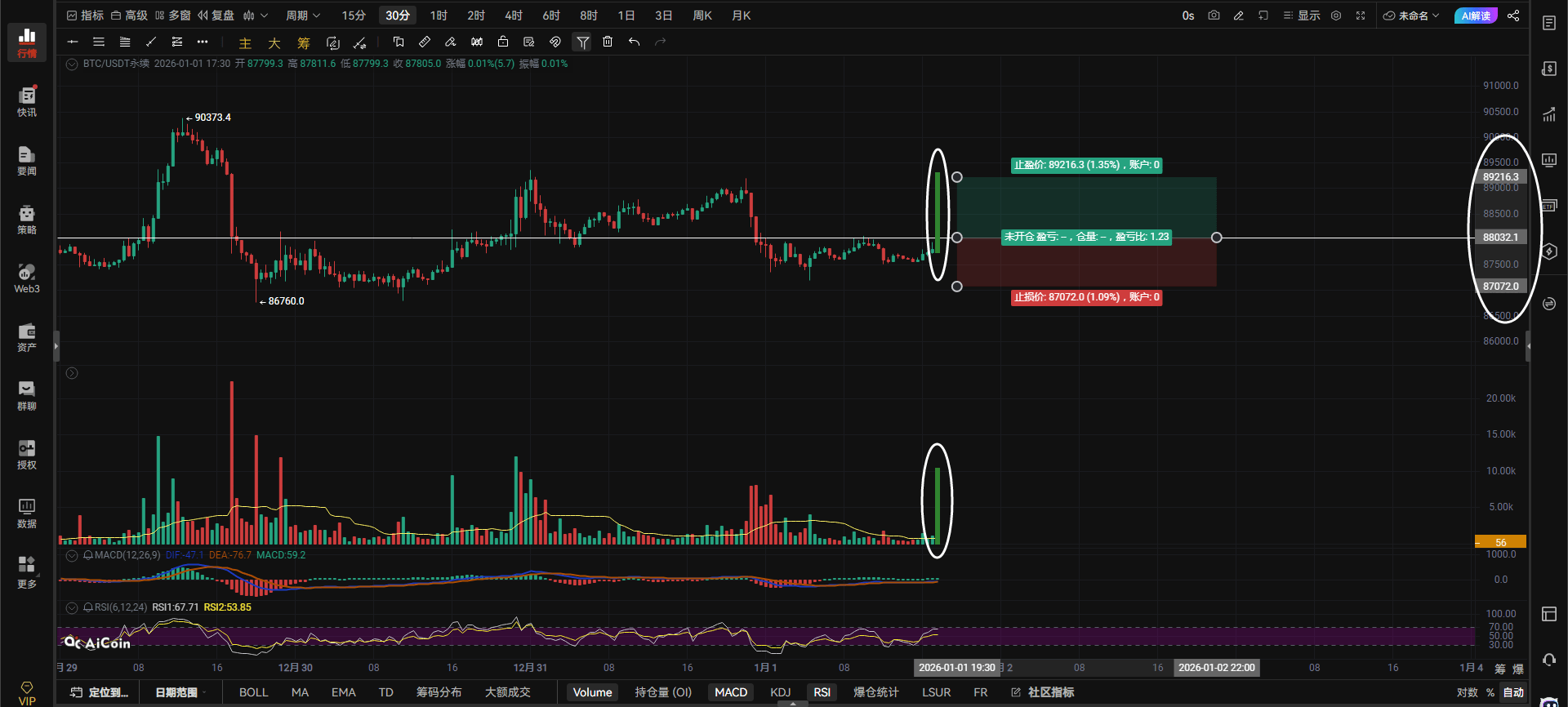The height and width of the screenshot is (707, 1568).
Task: Collapse the RSI(6,12,24) indicator legend
Action: coord(72,607)
